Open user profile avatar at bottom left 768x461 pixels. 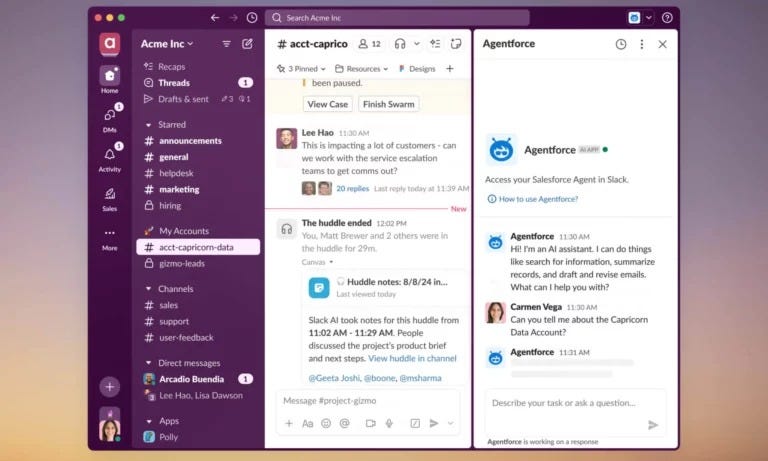[x=109, y=429]
